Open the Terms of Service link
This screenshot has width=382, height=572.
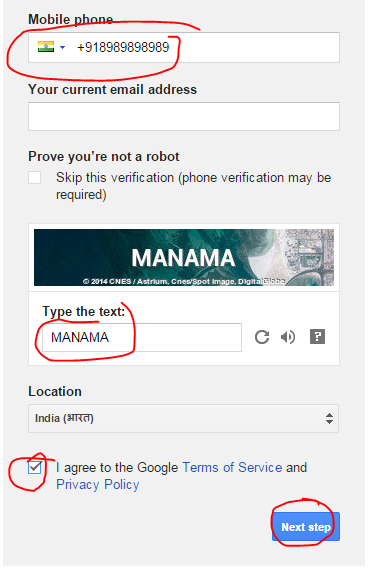point(232,467)
